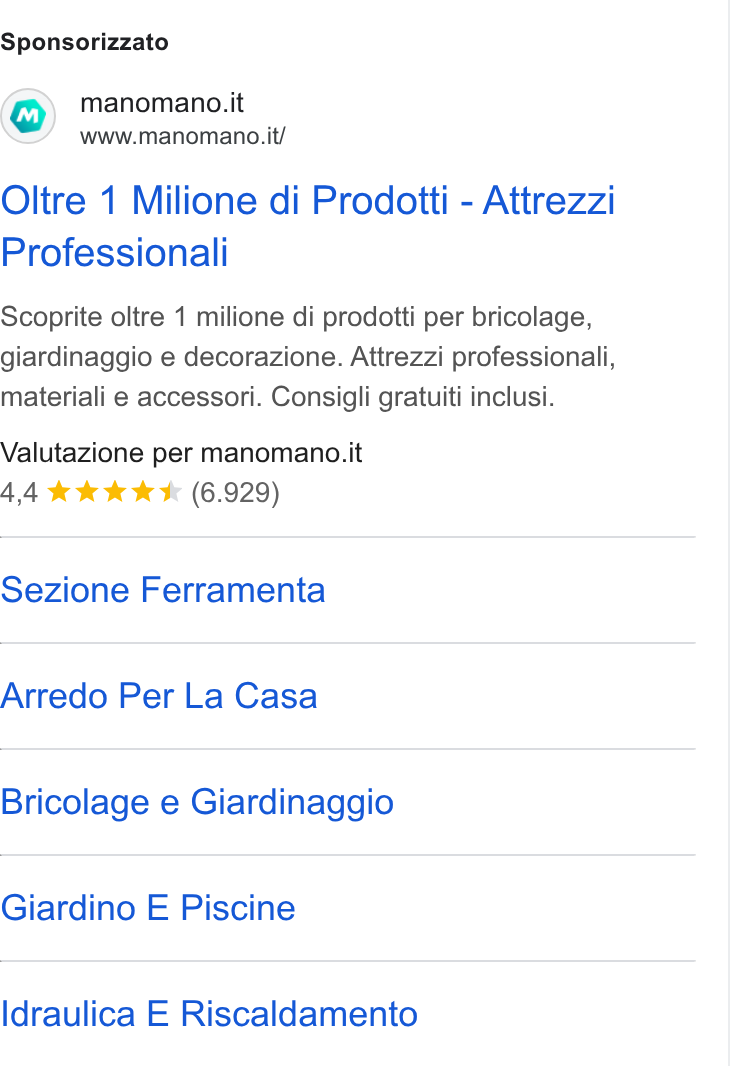Screen dimensions: 730x1066
Task: Click the (6.929) review count
Action: (x=235, y=493)
